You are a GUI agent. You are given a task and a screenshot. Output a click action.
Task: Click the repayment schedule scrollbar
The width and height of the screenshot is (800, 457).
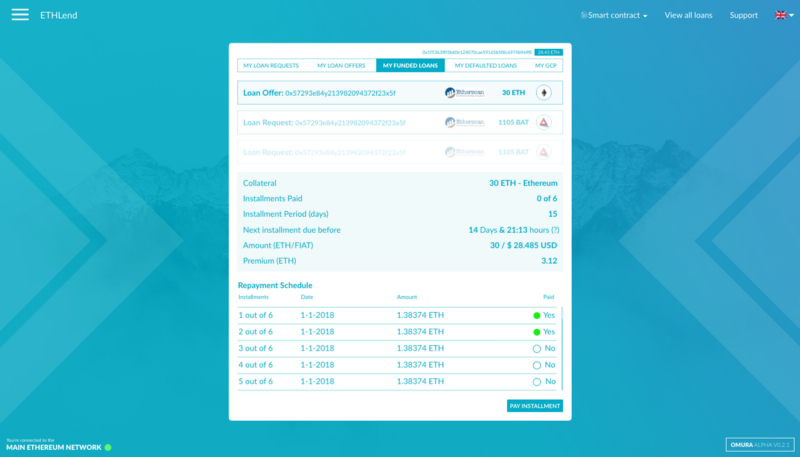point(562,348)
